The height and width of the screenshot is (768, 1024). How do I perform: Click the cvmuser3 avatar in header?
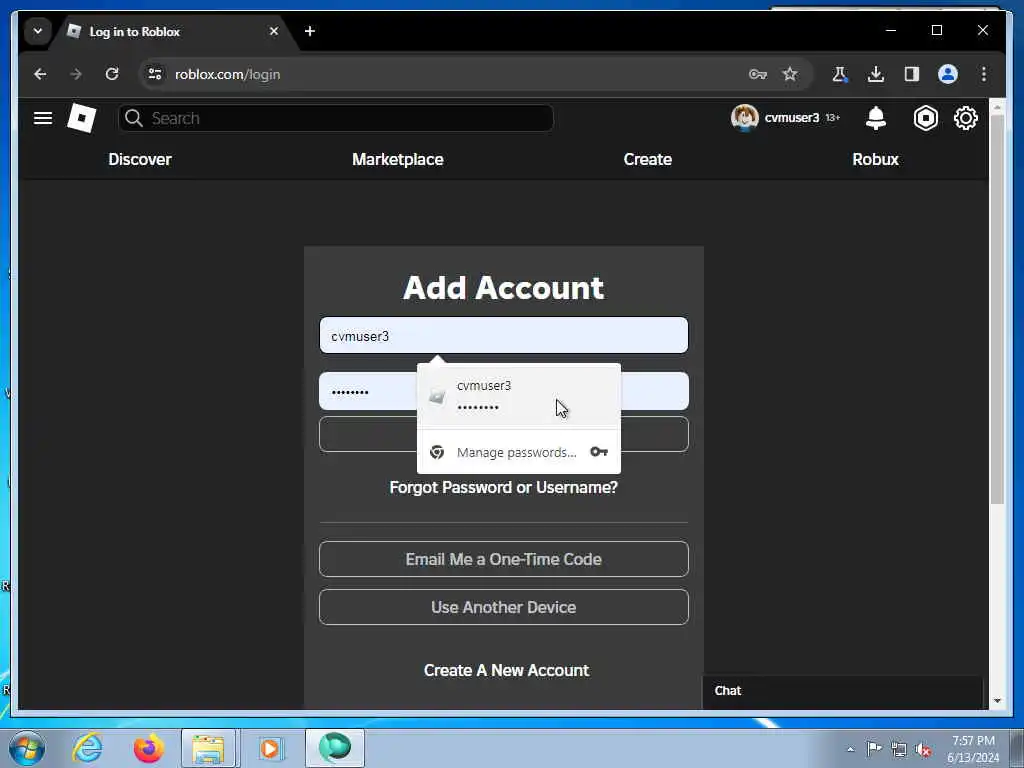tap(744, 118)
